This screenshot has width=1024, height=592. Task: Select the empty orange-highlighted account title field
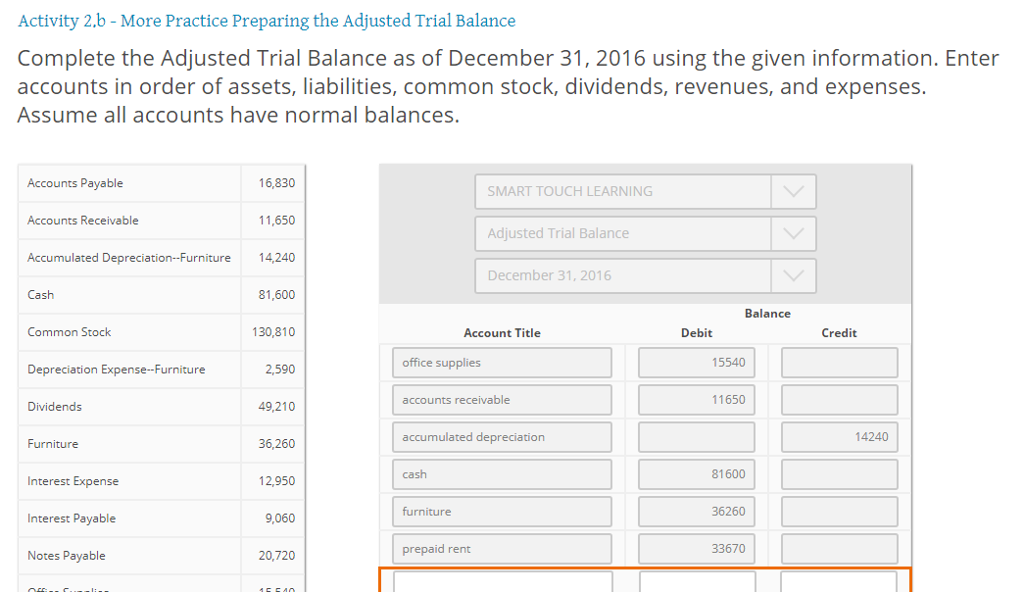(502, 583)
